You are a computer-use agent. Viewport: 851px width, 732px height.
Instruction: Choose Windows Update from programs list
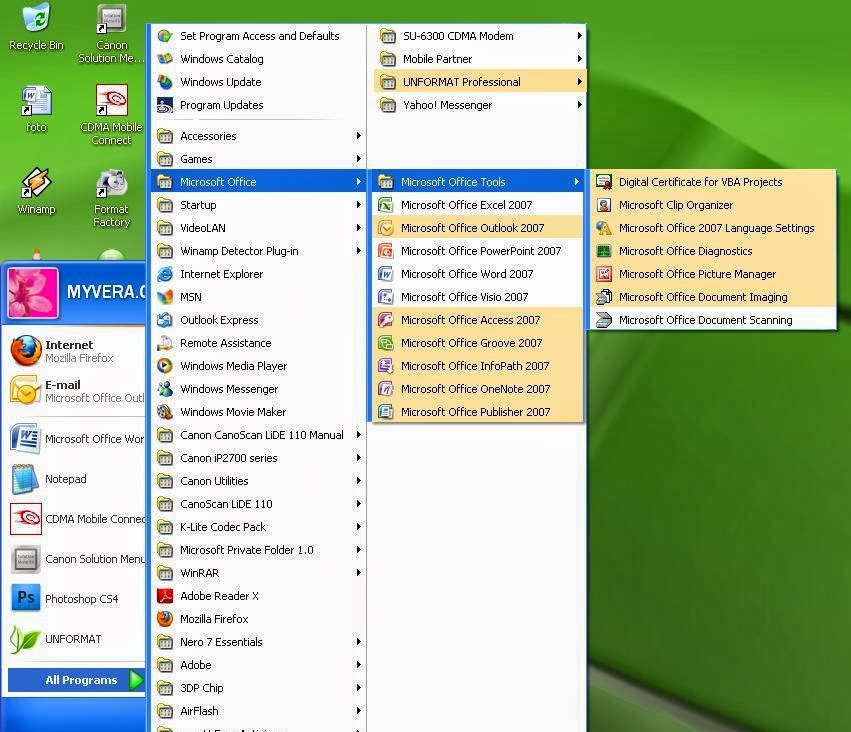tap(259, 82)
